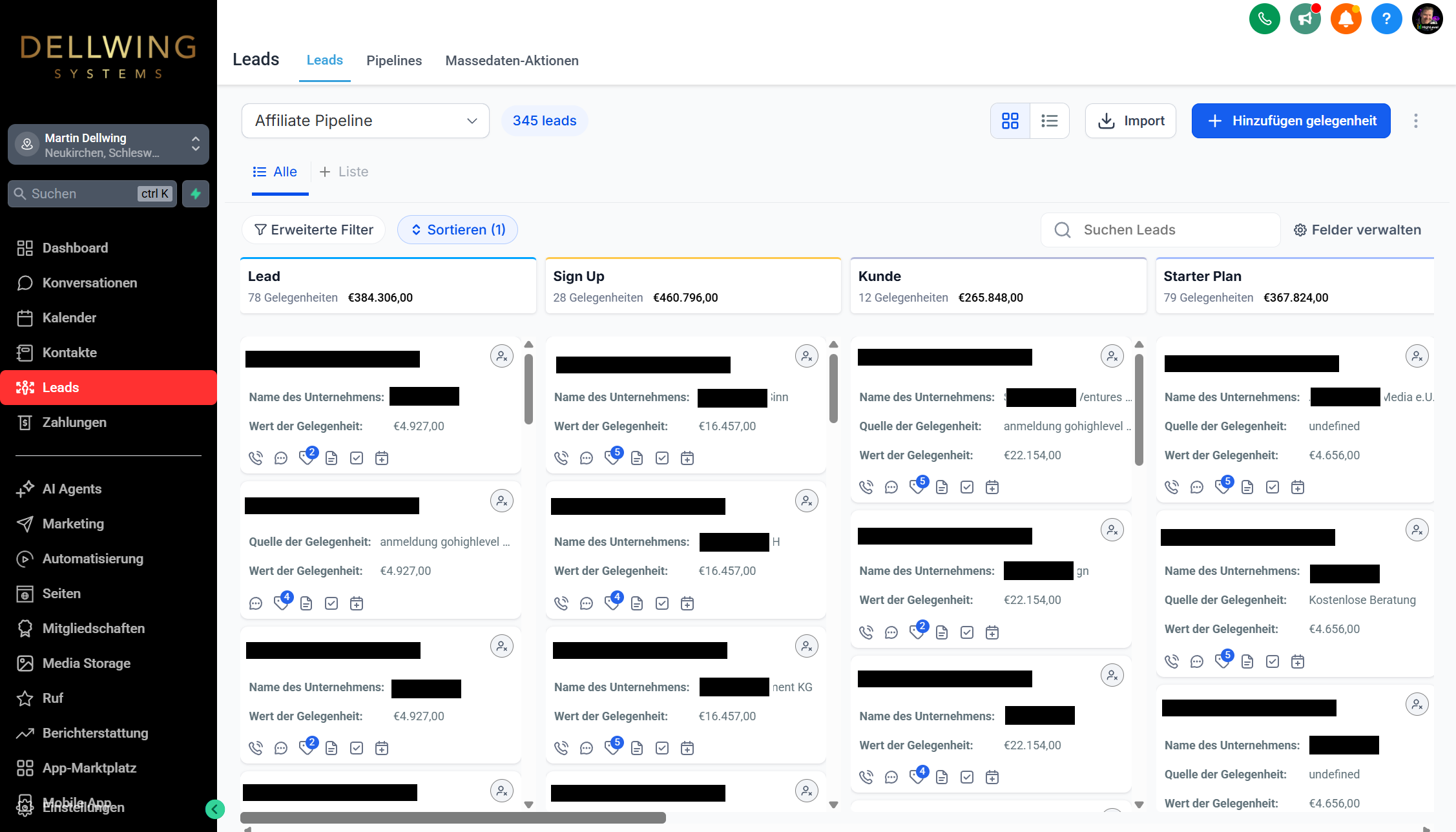Click scroll-down arrow of Sign Up column
Screen dimensions: 1456x832
click(834, 805)
